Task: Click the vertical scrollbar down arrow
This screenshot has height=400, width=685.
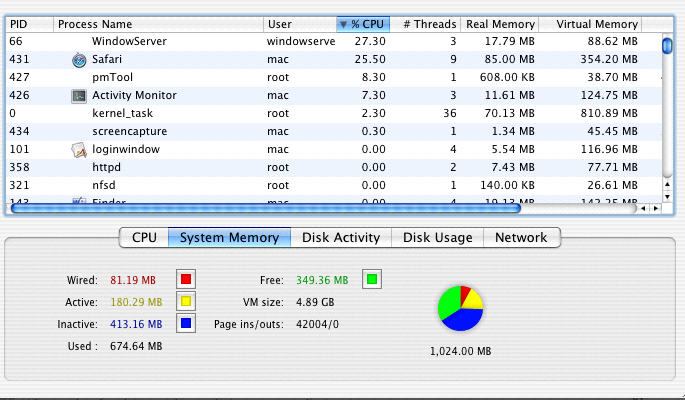Action: [x=667, y=197]
